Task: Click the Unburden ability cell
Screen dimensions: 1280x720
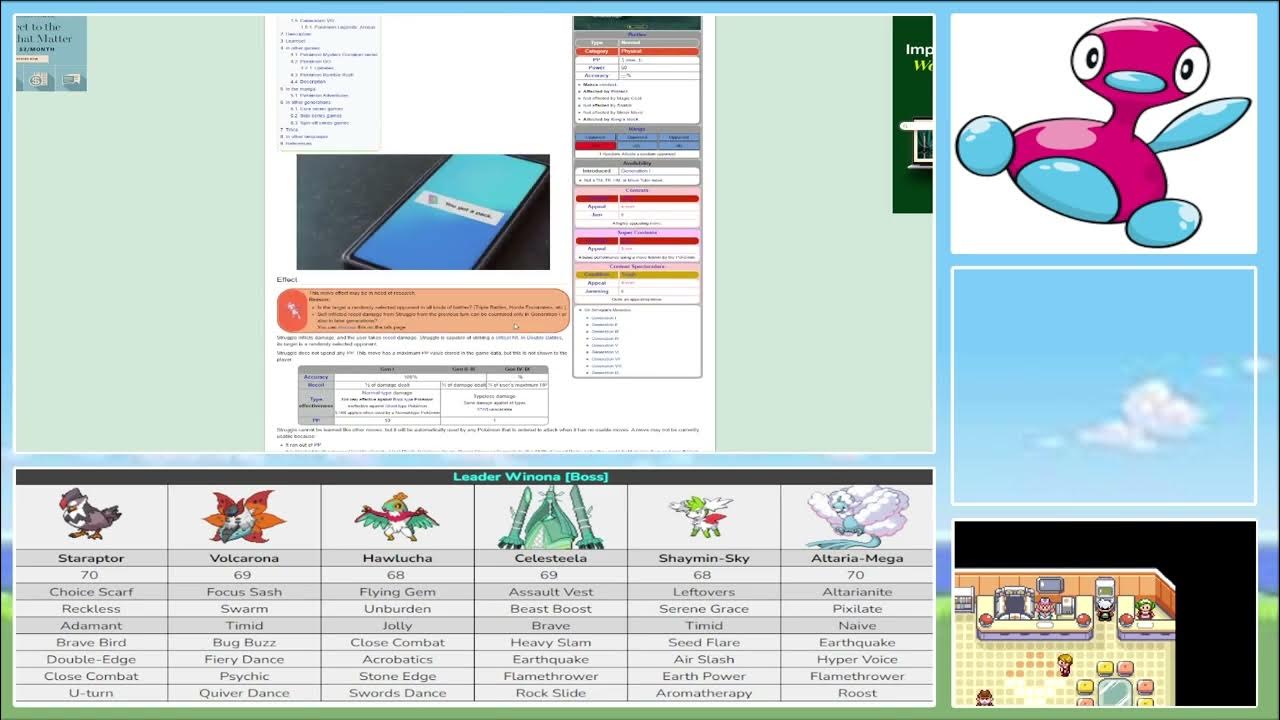Action: (x=397, y=609)
